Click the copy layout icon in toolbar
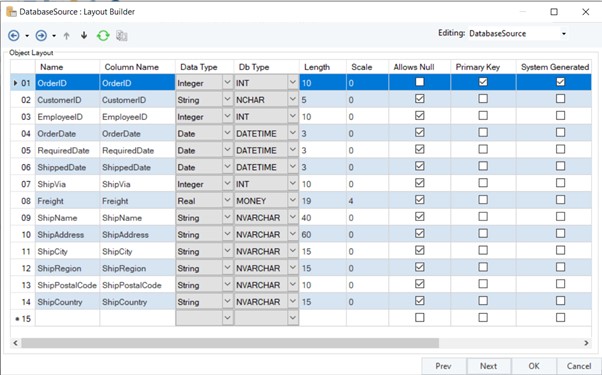 coord(122,36)
